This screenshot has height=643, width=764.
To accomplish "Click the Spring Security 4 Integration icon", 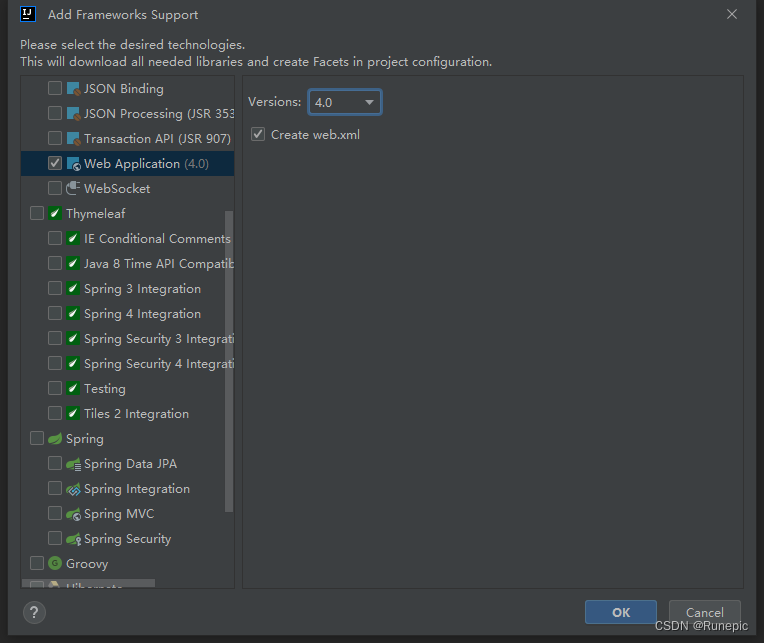I will [x=73, y=363].
